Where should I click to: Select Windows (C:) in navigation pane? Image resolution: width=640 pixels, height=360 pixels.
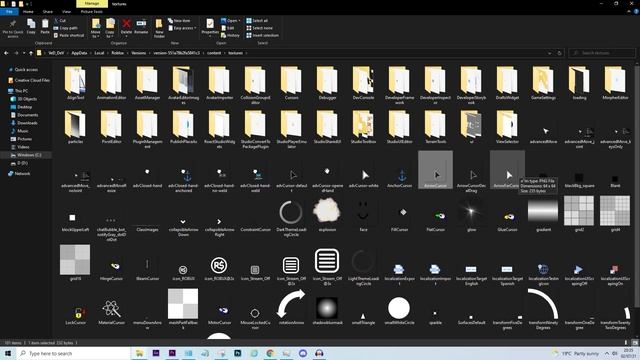pyautogui.click(x=25, y=155)
